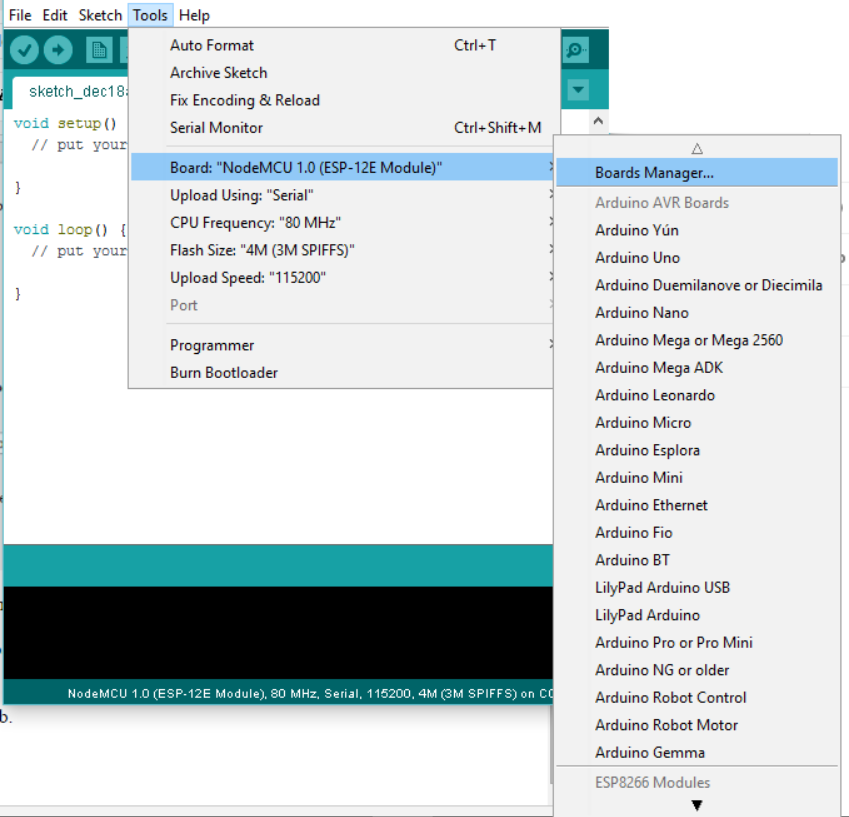This screenshot has height=817, width=849.
Task: Click editor scrollbar up arrow
Action: click(598, 121)
